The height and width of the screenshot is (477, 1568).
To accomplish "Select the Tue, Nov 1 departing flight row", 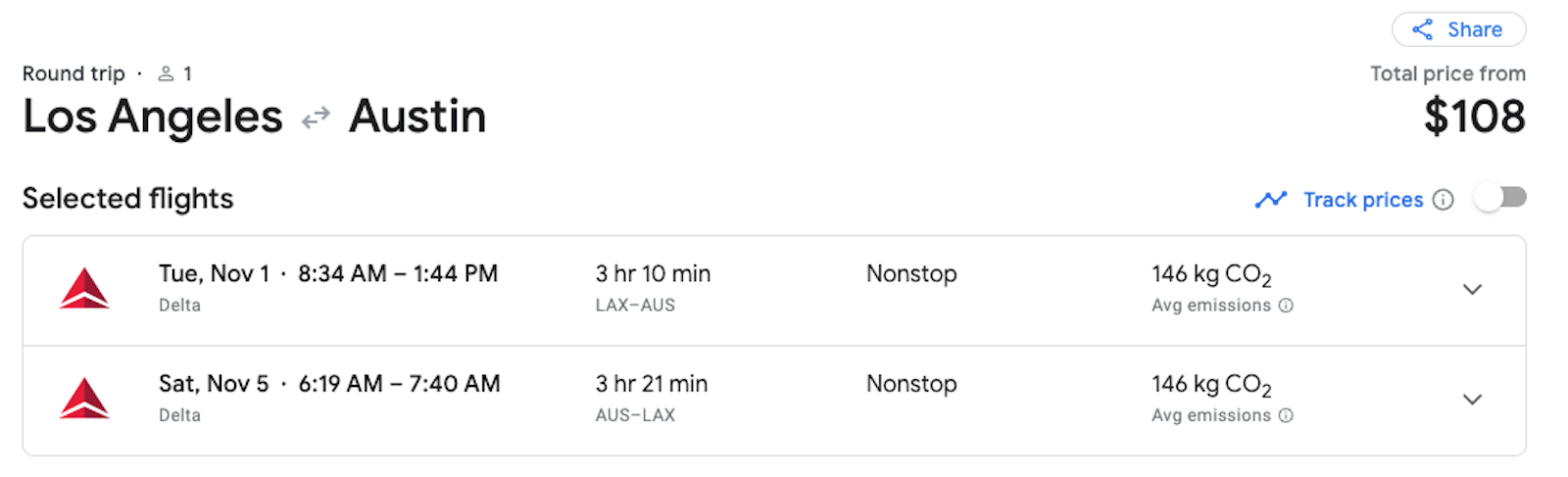I will pyautogui.click(x=774, y=290).
